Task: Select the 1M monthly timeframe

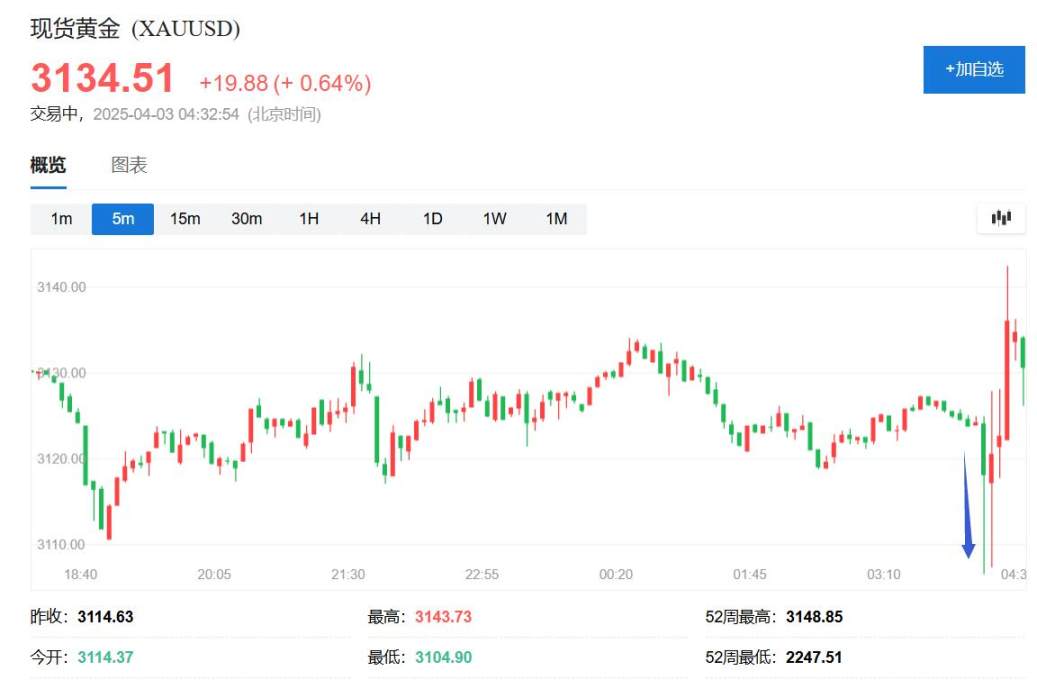Action: [556, 218]
